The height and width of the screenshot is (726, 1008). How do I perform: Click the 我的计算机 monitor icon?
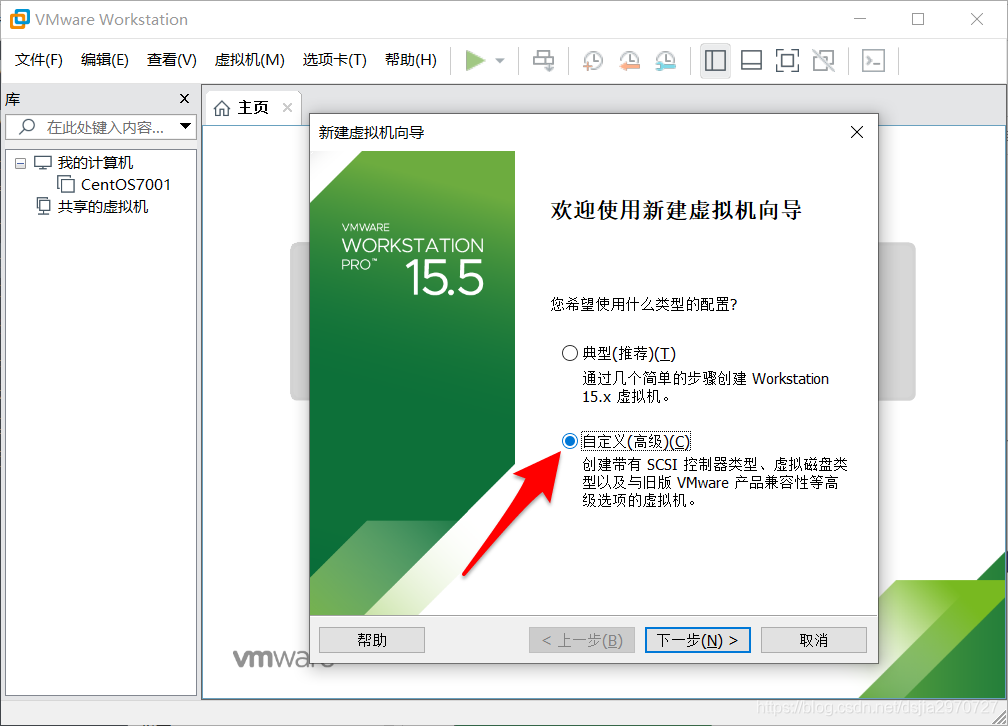tap(42, 163)
